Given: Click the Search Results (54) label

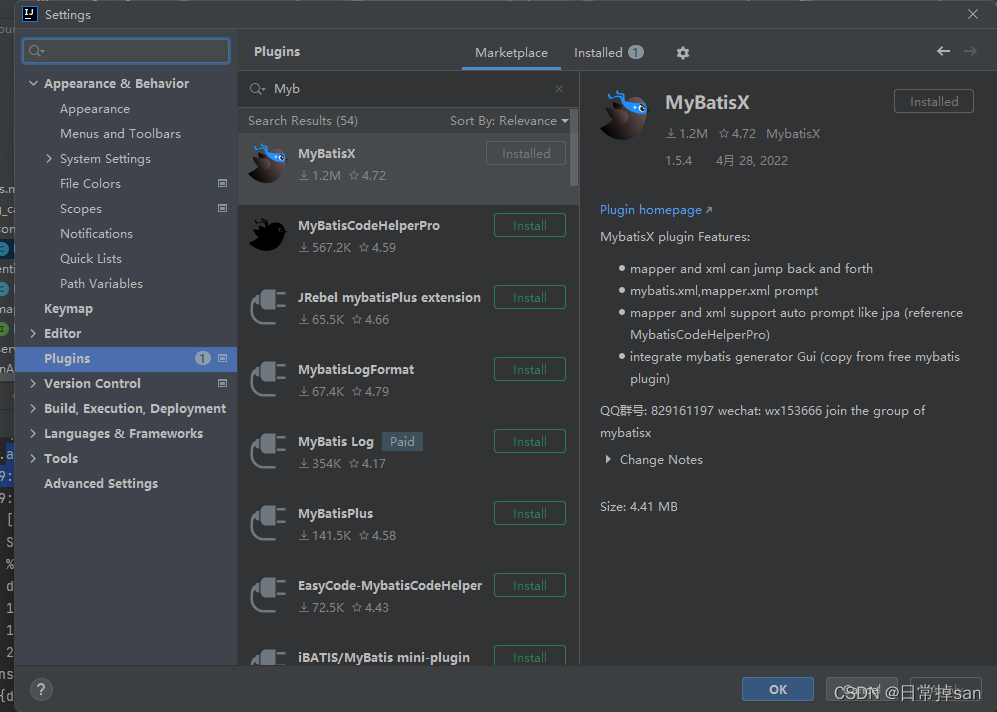Looking at the screenshot, I should 303,121.
